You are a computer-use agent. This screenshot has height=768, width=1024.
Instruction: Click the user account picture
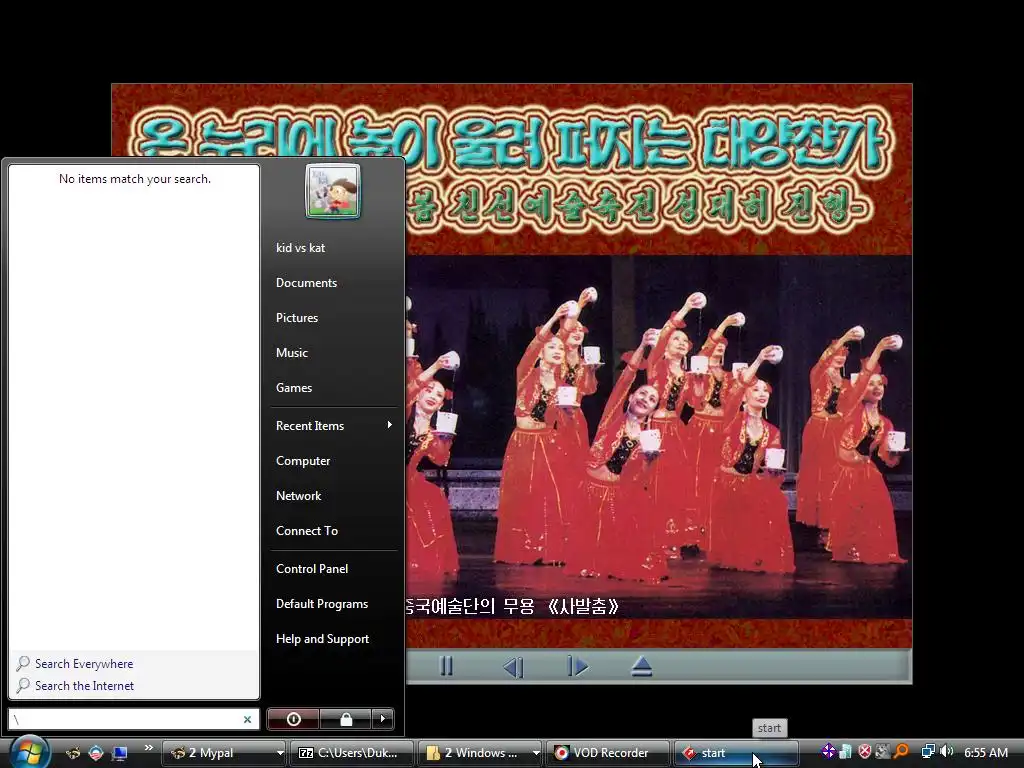(x=332, y=191)
